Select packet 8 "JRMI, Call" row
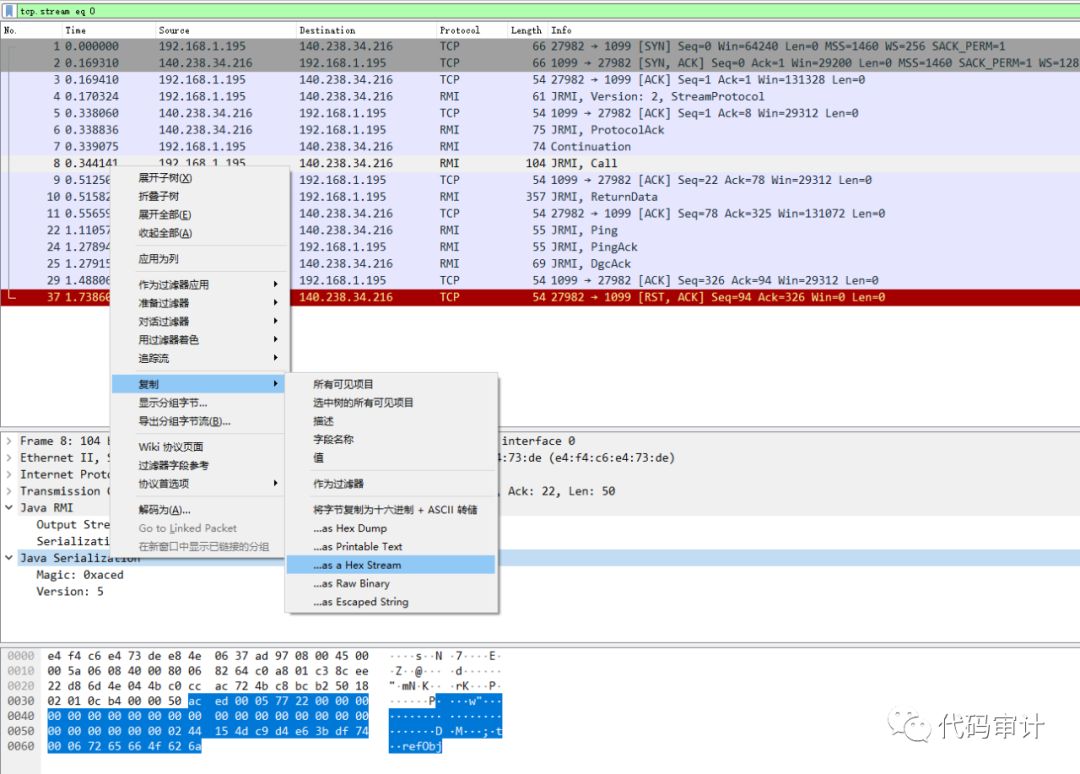 click(540, 163)
